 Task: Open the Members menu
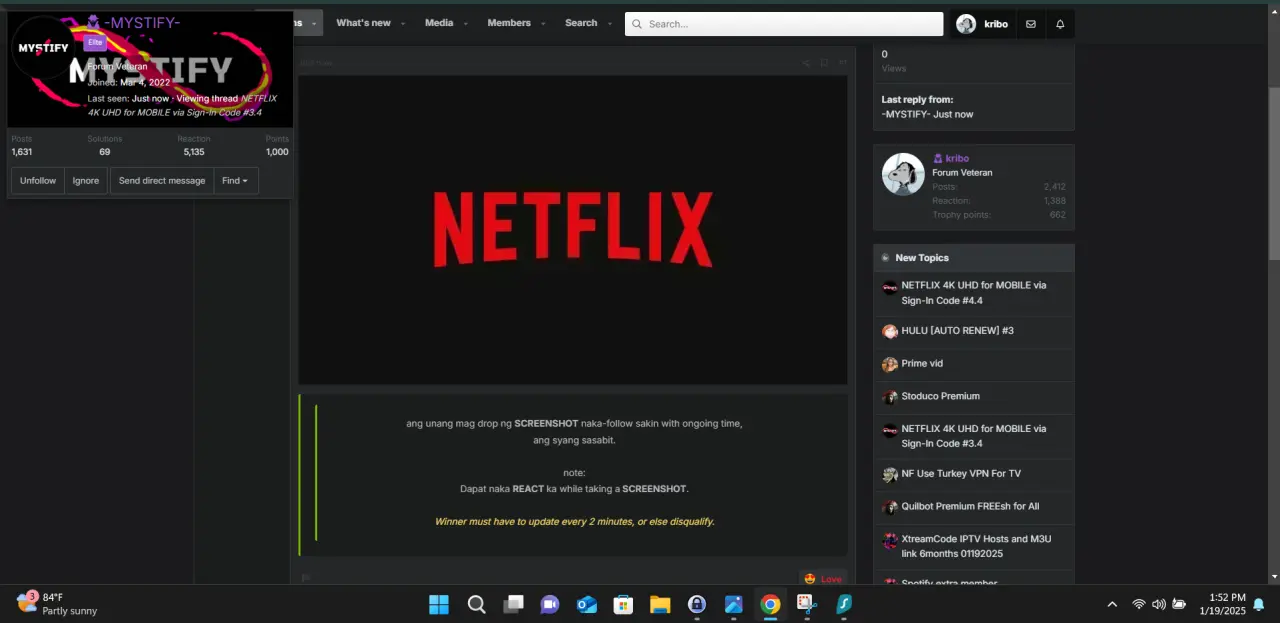[x=509, y=23]
